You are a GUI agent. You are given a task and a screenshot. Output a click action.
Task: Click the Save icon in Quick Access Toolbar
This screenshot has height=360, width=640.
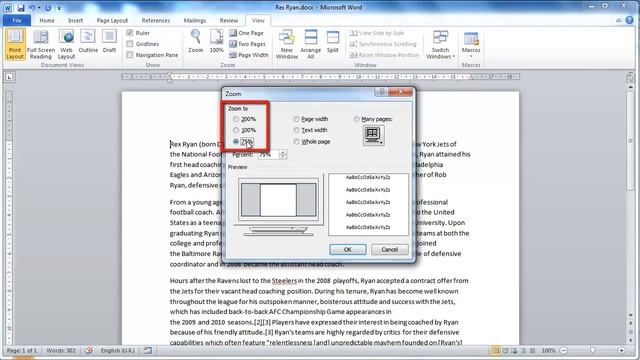point(20,7)
